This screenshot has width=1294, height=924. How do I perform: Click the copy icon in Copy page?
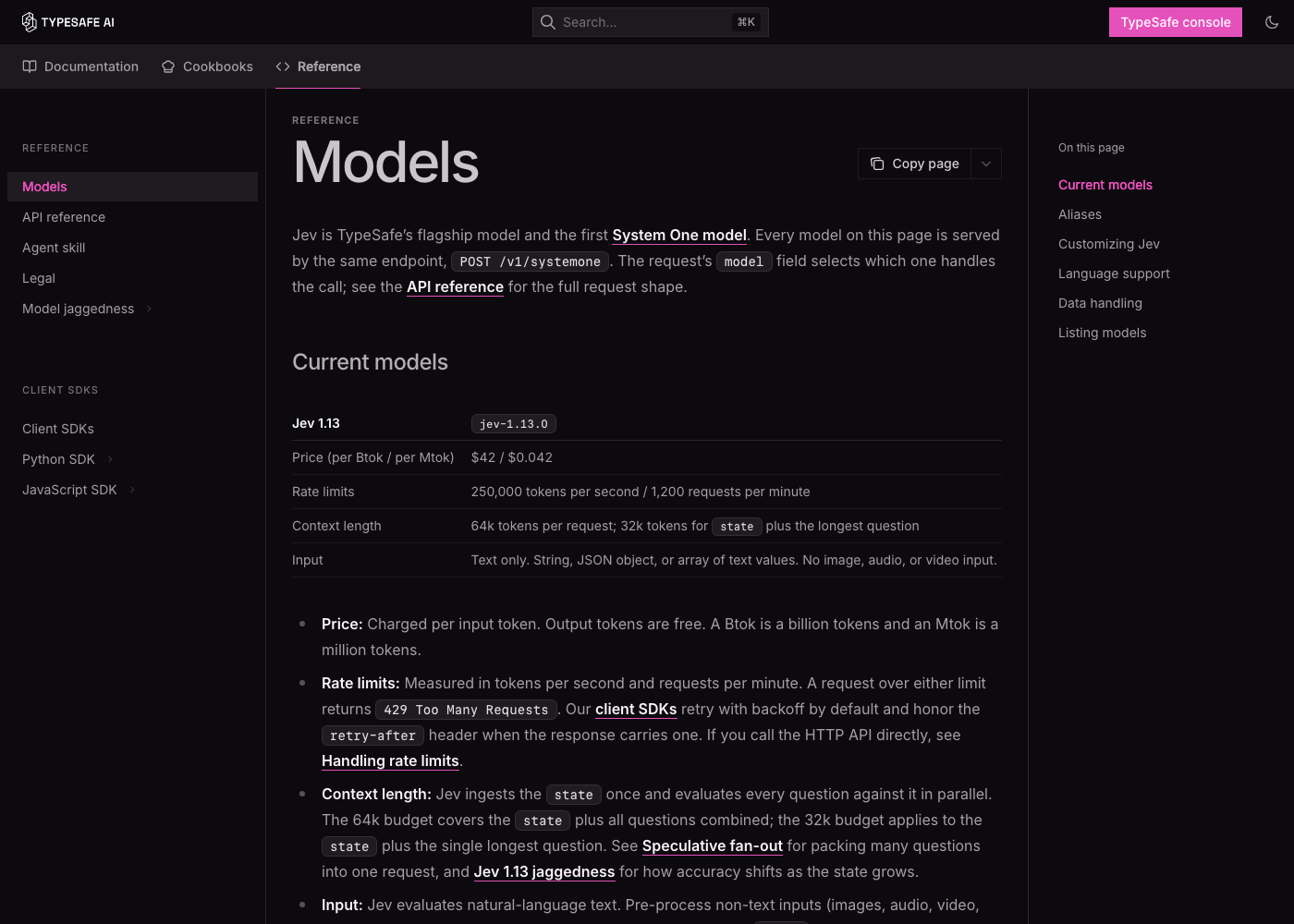point(877,164)
